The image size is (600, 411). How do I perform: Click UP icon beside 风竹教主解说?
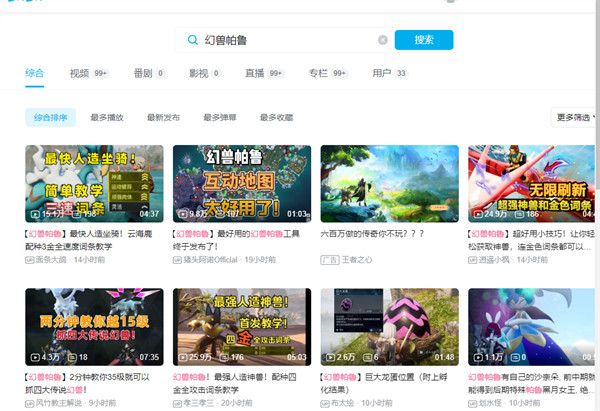pos(29,403)
